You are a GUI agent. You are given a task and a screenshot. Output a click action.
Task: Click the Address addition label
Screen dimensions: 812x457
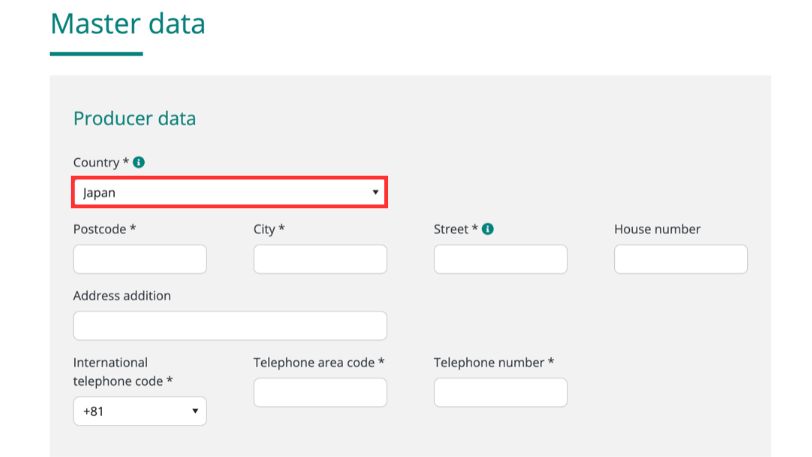coord(122,296)
